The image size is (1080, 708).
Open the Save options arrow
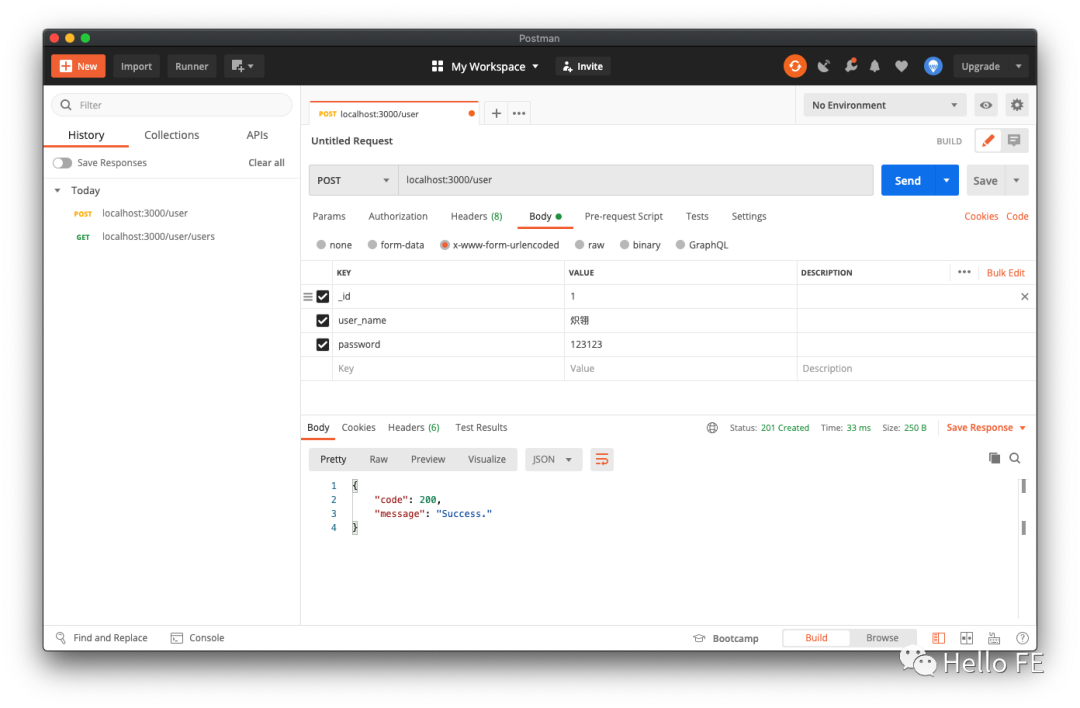pyautogui.click(x=1017, y=180)
